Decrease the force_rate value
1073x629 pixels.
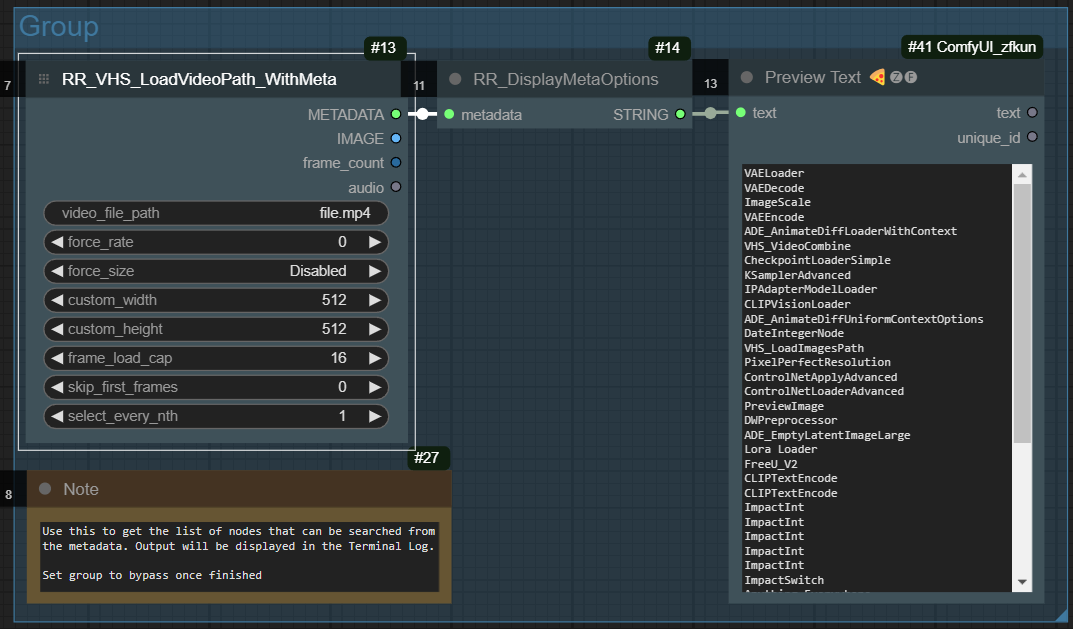point(57,242)
